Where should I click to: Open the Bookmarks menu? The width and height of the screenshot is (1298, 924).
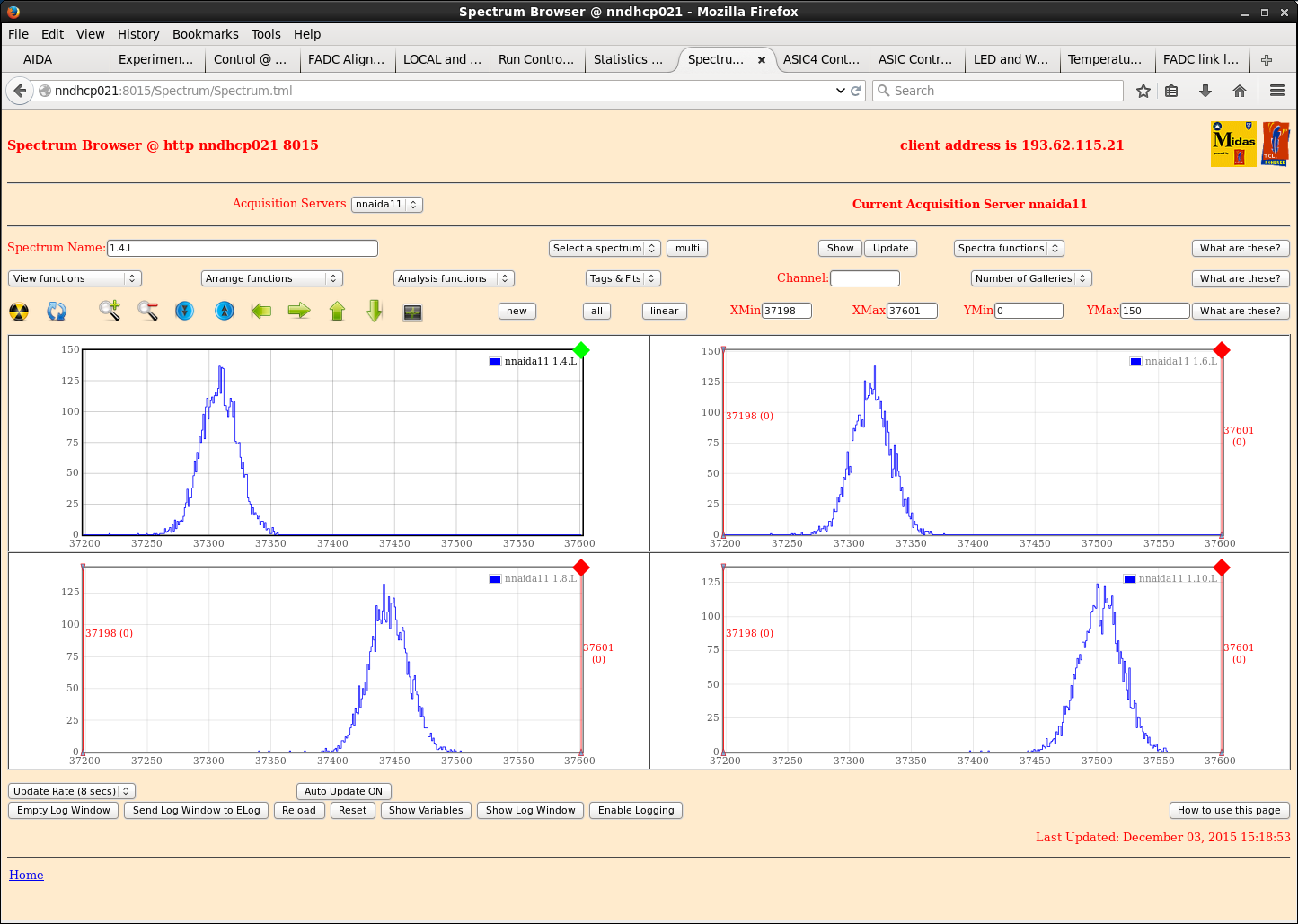pos(206,34)
